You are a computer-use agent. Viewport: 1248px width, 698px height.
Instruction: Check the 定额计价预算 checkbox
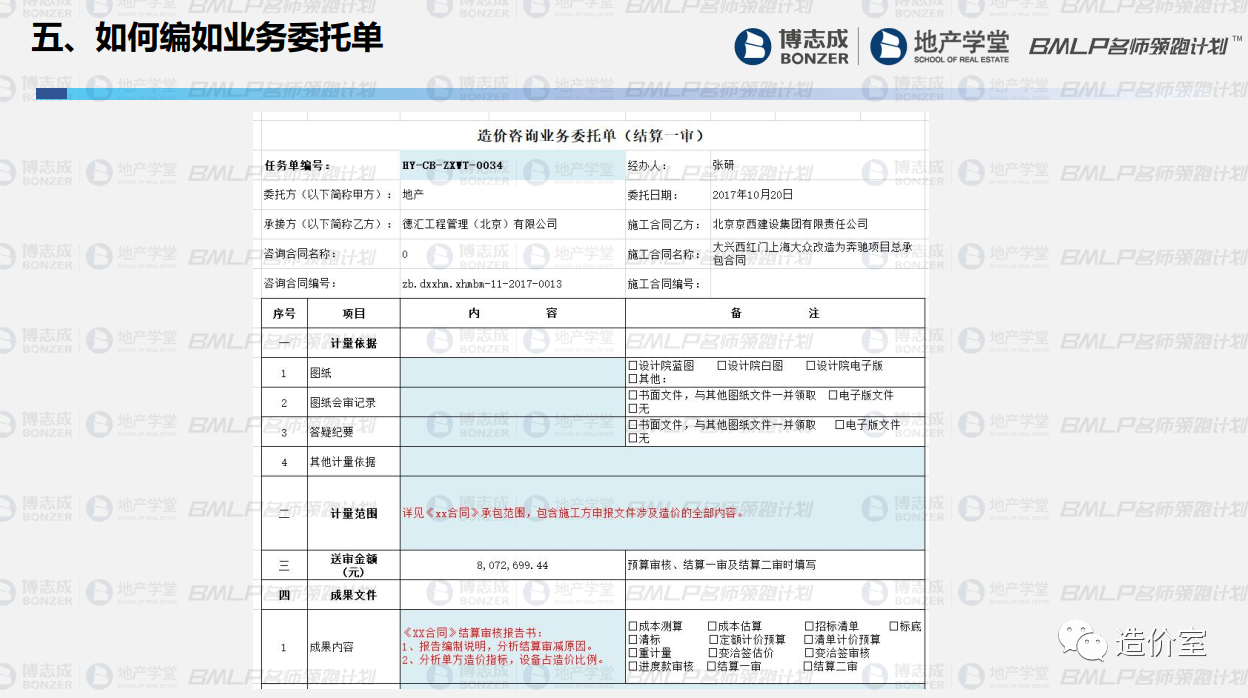714,640
